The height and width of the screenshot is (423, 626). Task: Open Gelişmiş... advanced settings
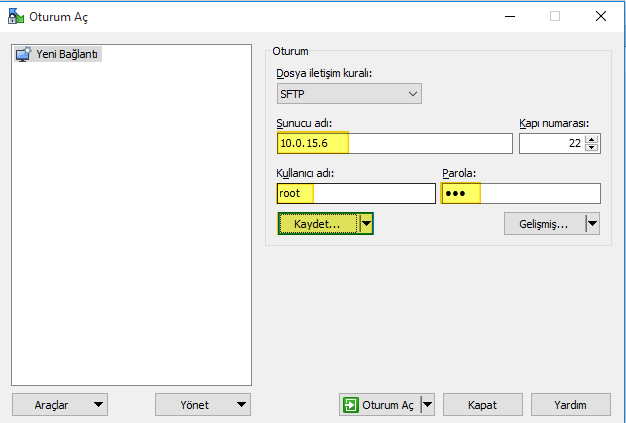544,224
